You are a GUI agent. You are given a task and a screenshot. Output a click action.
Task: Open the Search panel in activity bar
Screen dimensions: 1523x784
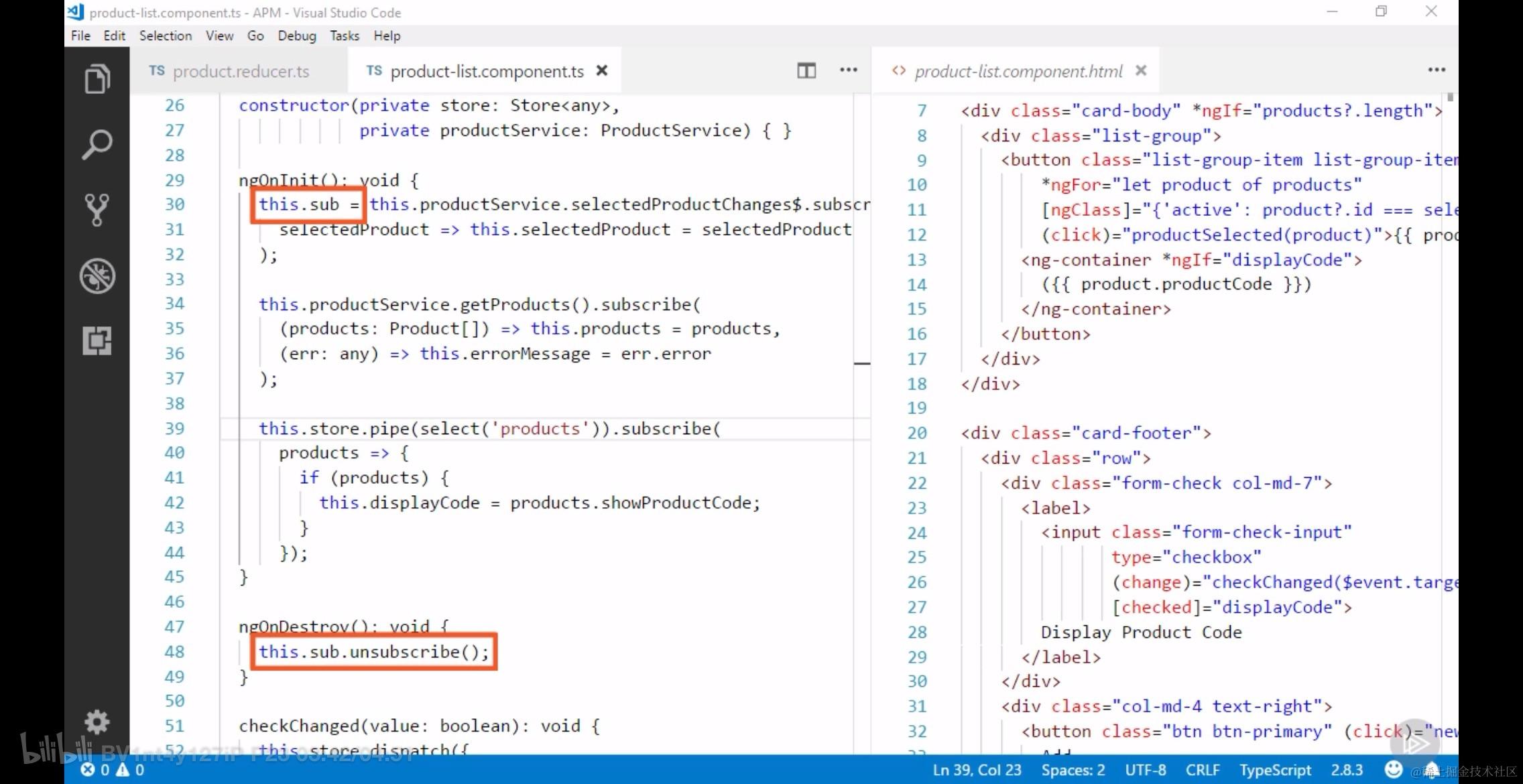[x=97, y=144]
